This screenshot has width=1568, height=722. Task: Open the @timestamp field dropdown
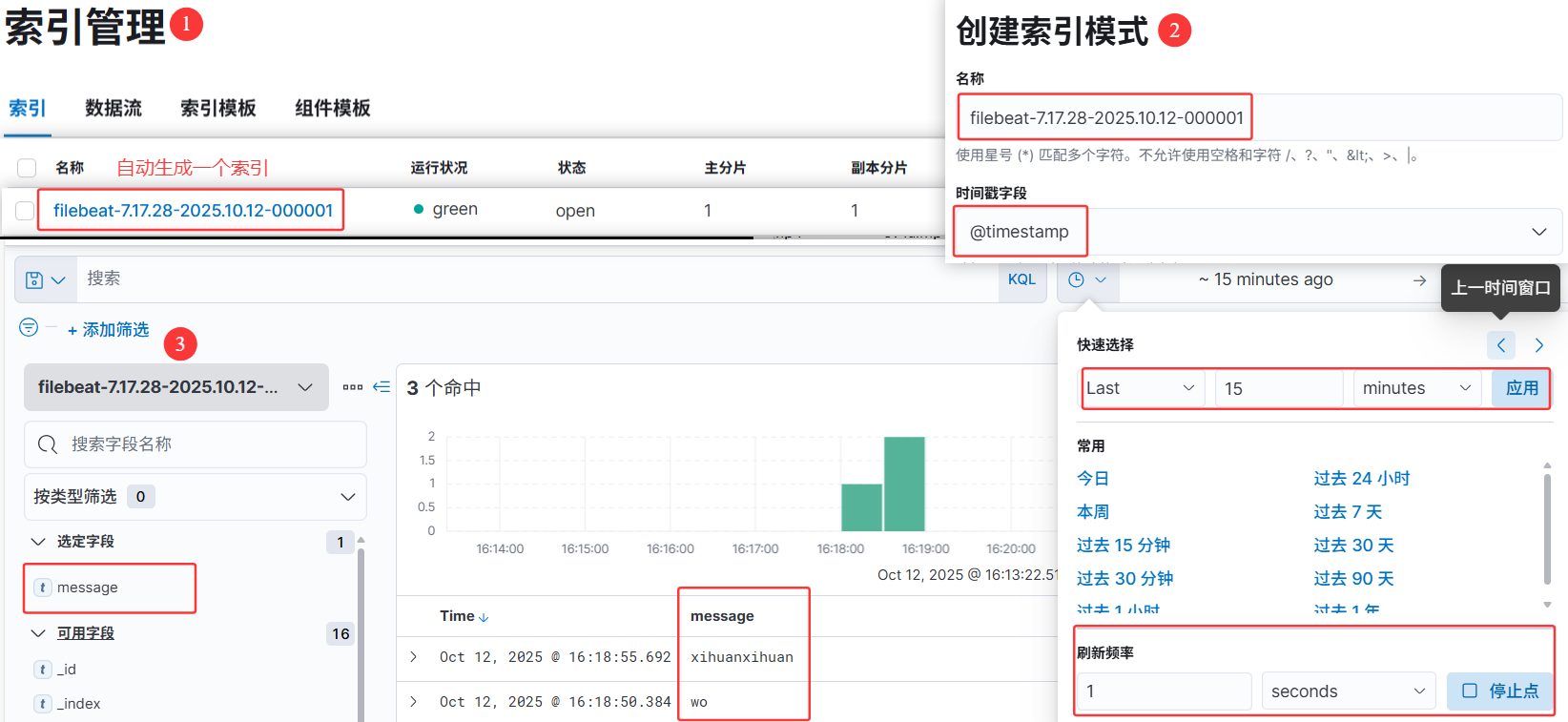(1259, 232)
